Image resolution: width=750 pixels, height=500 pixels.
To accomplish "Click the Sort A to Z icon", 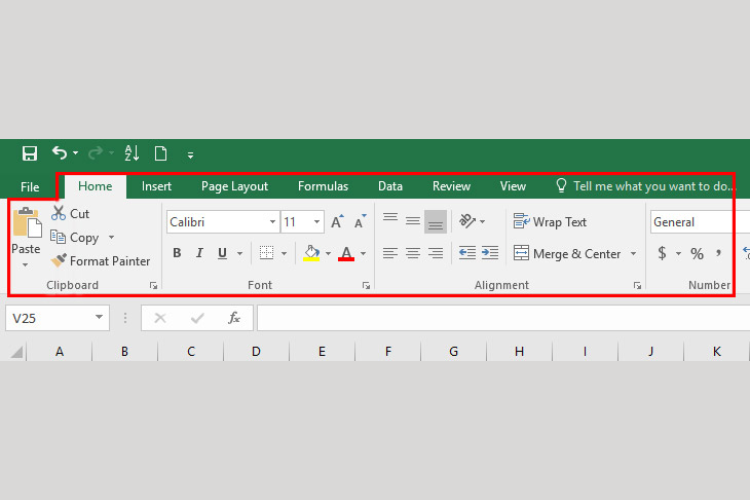I will [x=132, y=153].
